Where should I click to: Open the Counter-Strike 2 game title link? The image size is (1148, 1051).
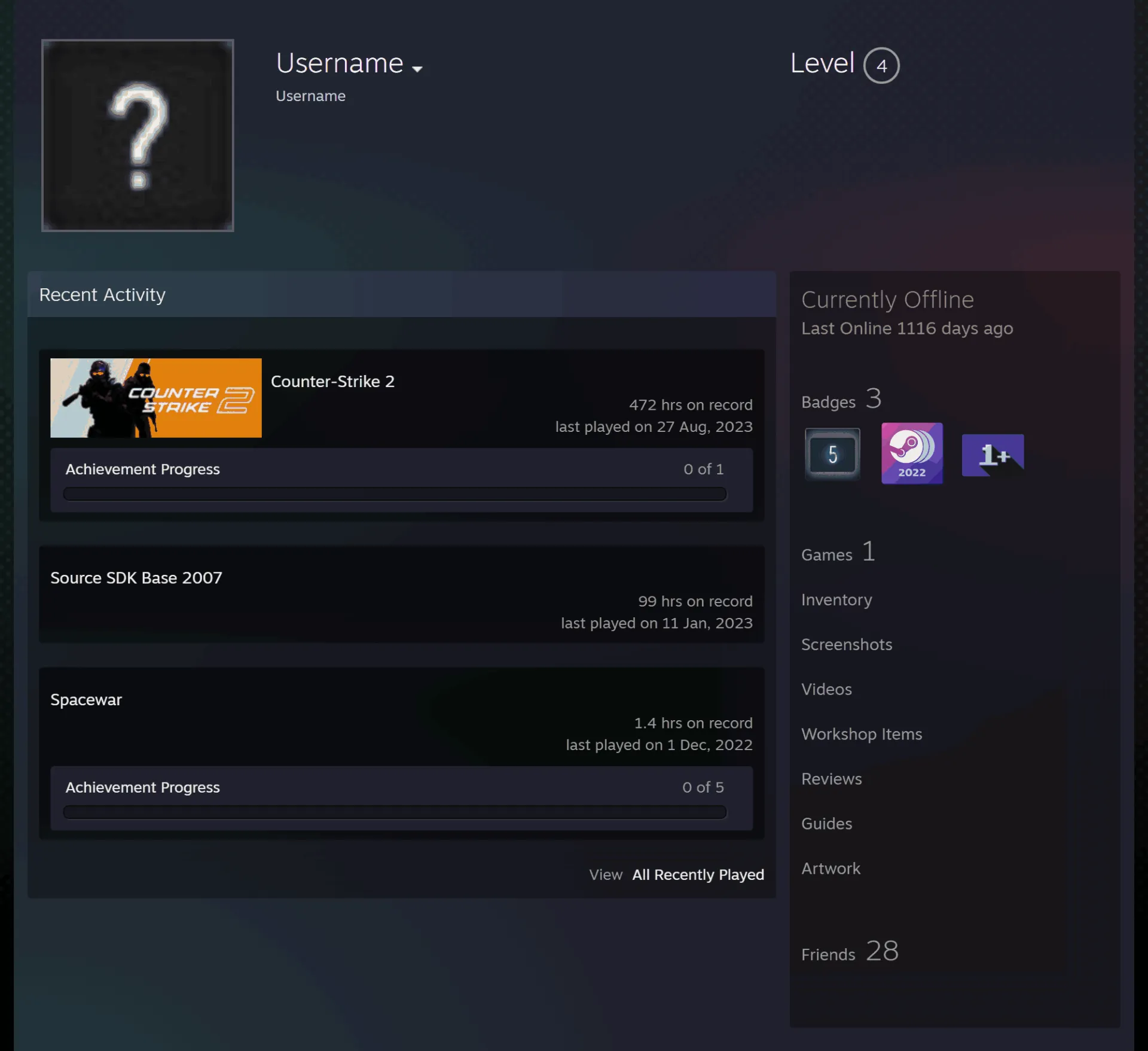[332, 381]
